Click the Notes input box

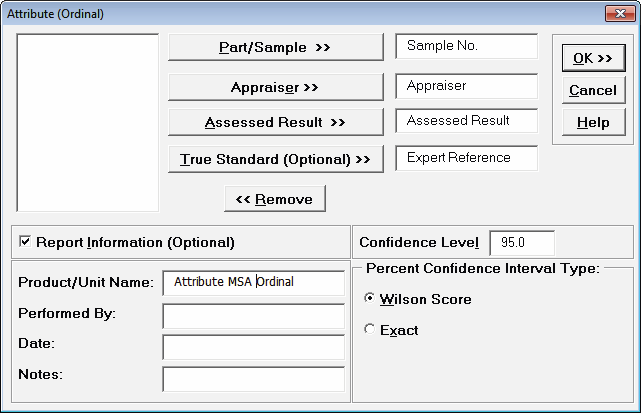coord(253,379)
